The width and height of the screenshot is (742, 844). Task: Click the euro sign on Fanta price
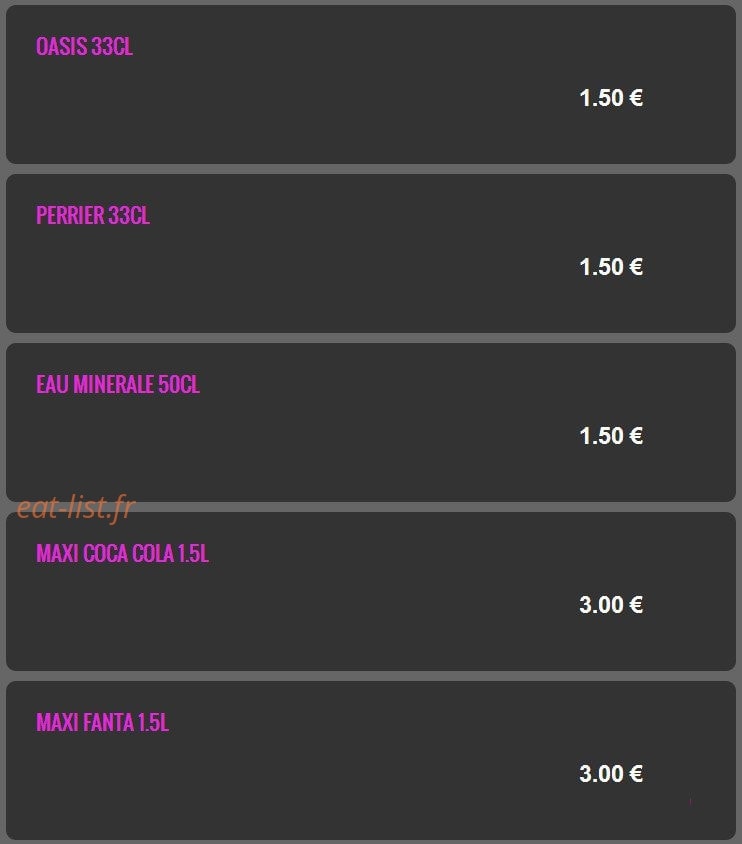coord(636,774)
